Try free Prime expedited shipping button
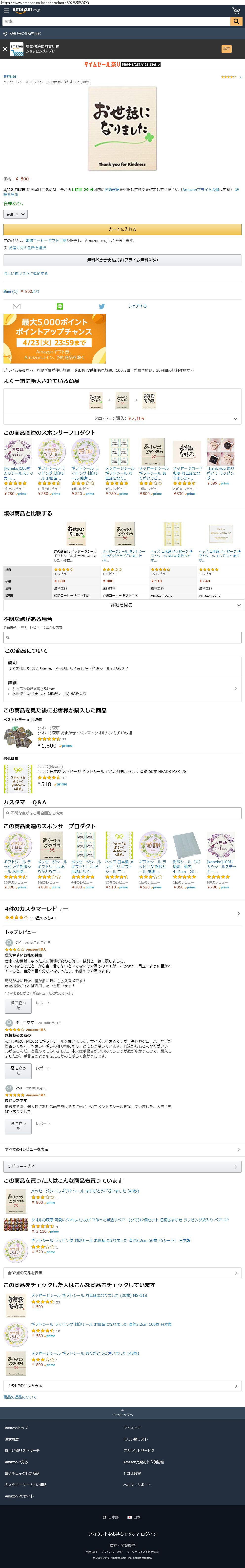This screenshot has width=245, height=1568. [122, 260]
